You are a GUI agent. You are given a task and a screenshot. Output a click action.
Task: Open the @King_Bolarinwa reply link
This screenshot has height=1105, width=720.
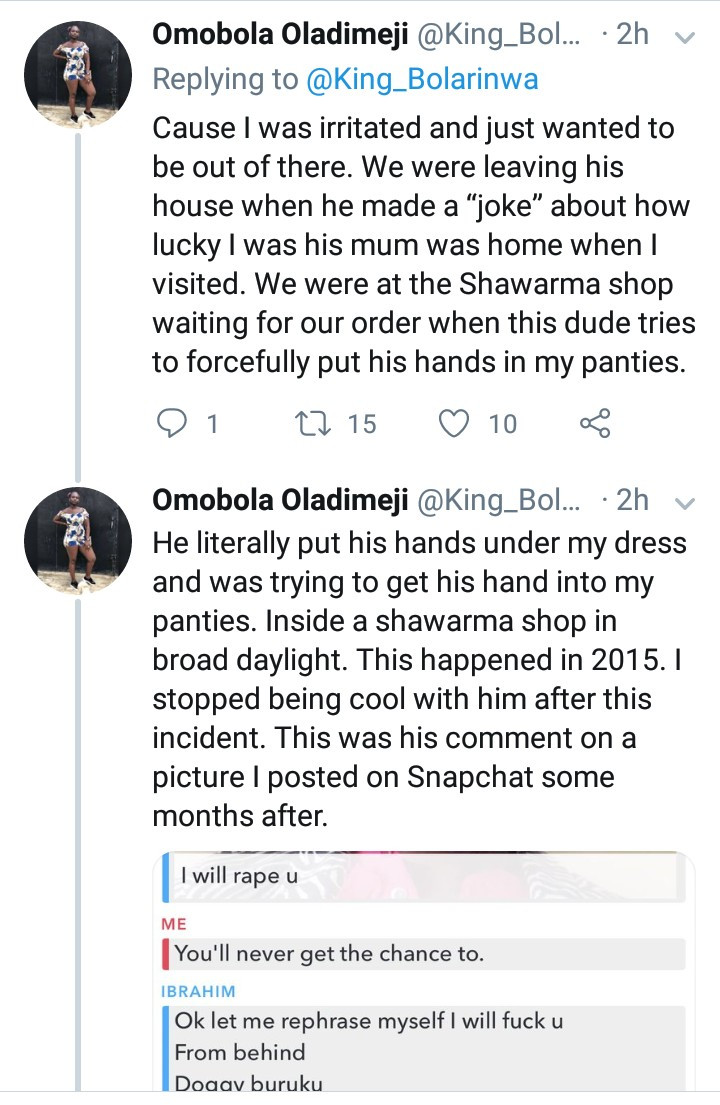[422, 80]
